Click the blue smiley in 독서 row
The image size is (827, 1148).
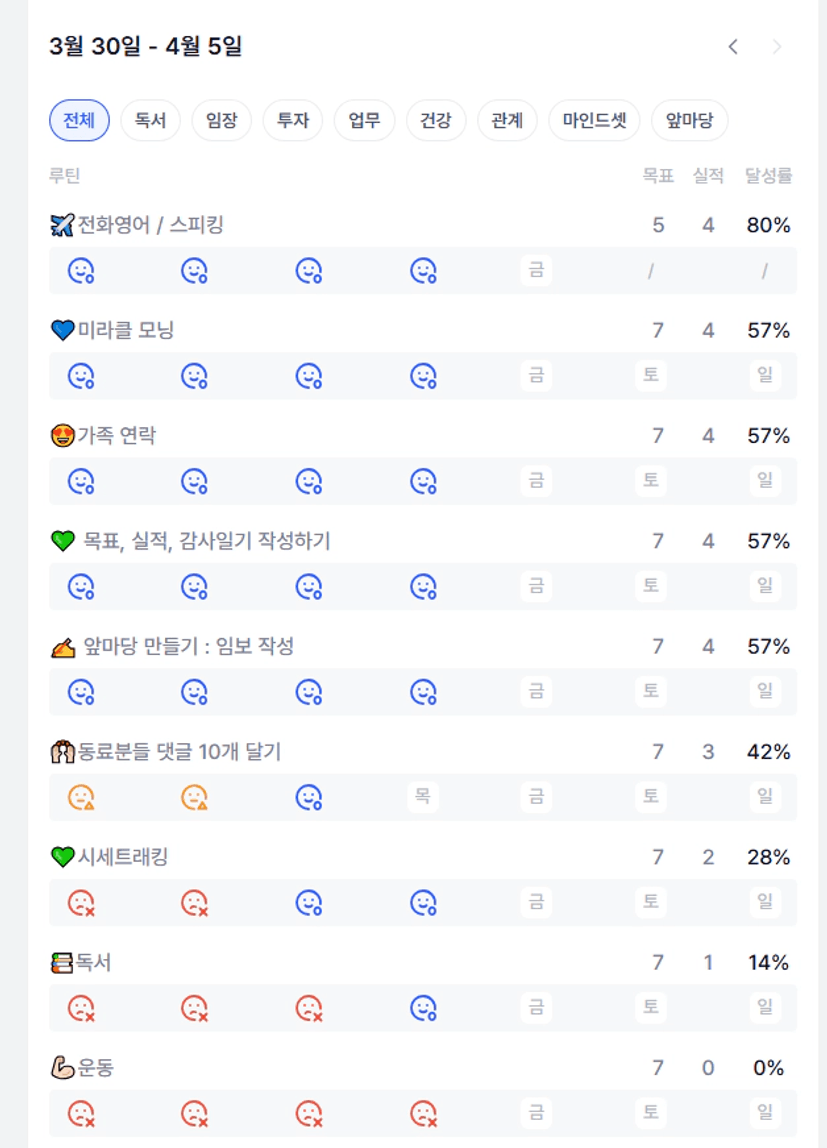[x=423, y=1008]
